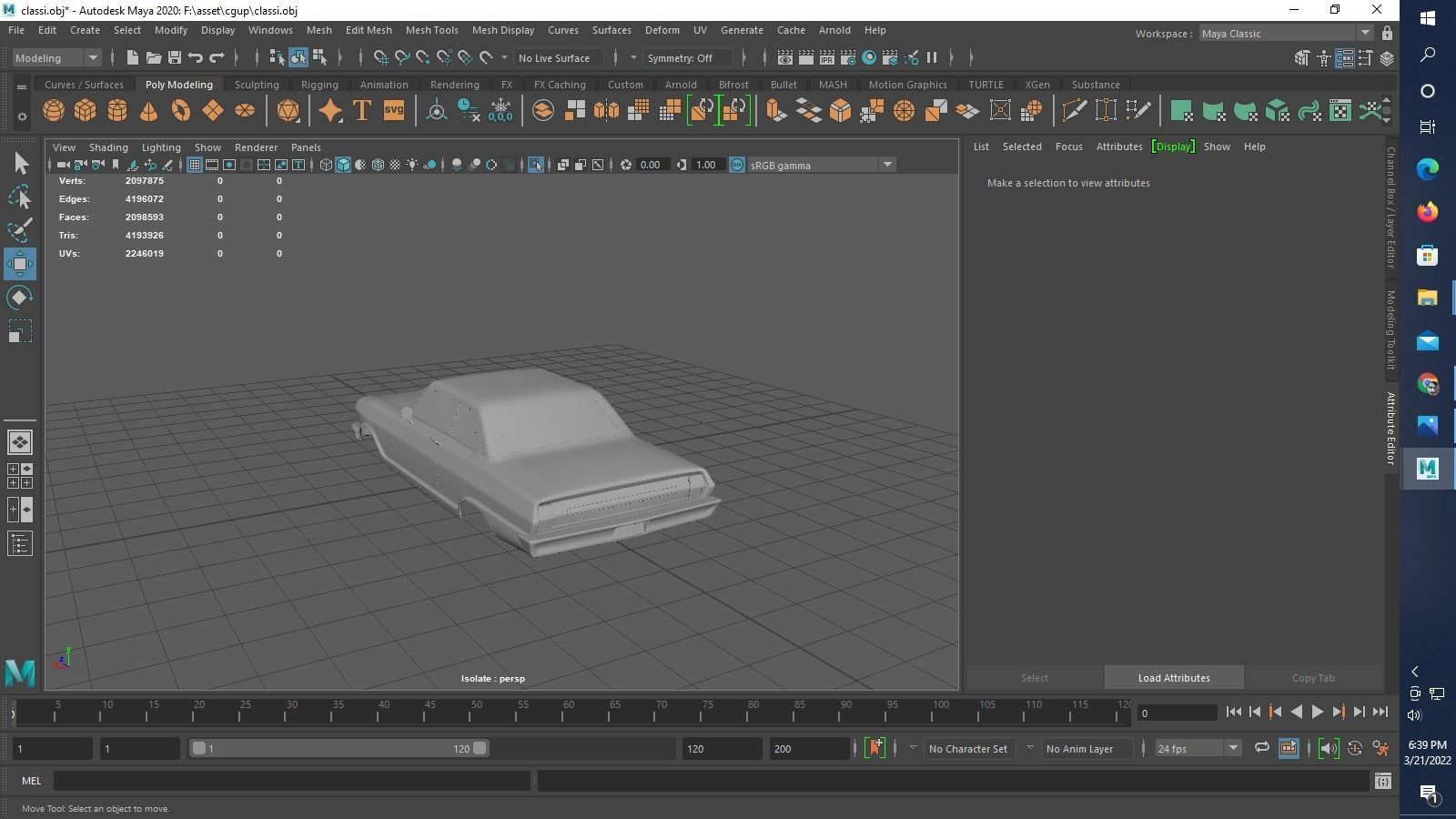Click the Planar UV mapping green icon
The height and width of the screenshot is (819, 1456).
coord(1182,111)
